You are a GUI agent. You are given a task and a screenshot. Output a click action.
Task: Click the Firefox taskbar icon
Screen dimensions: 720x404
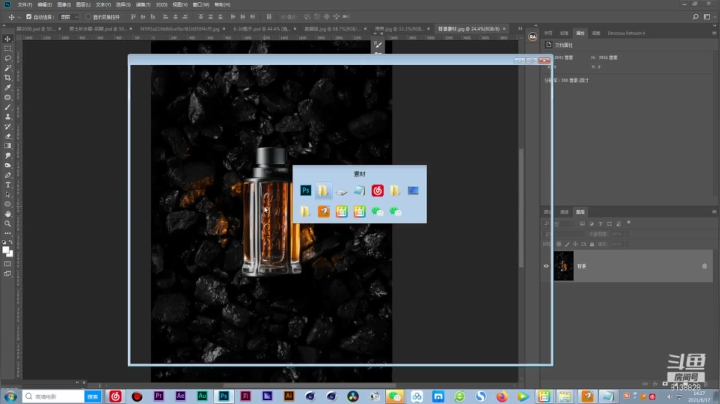pyautogui.click(x=502, y=396)
